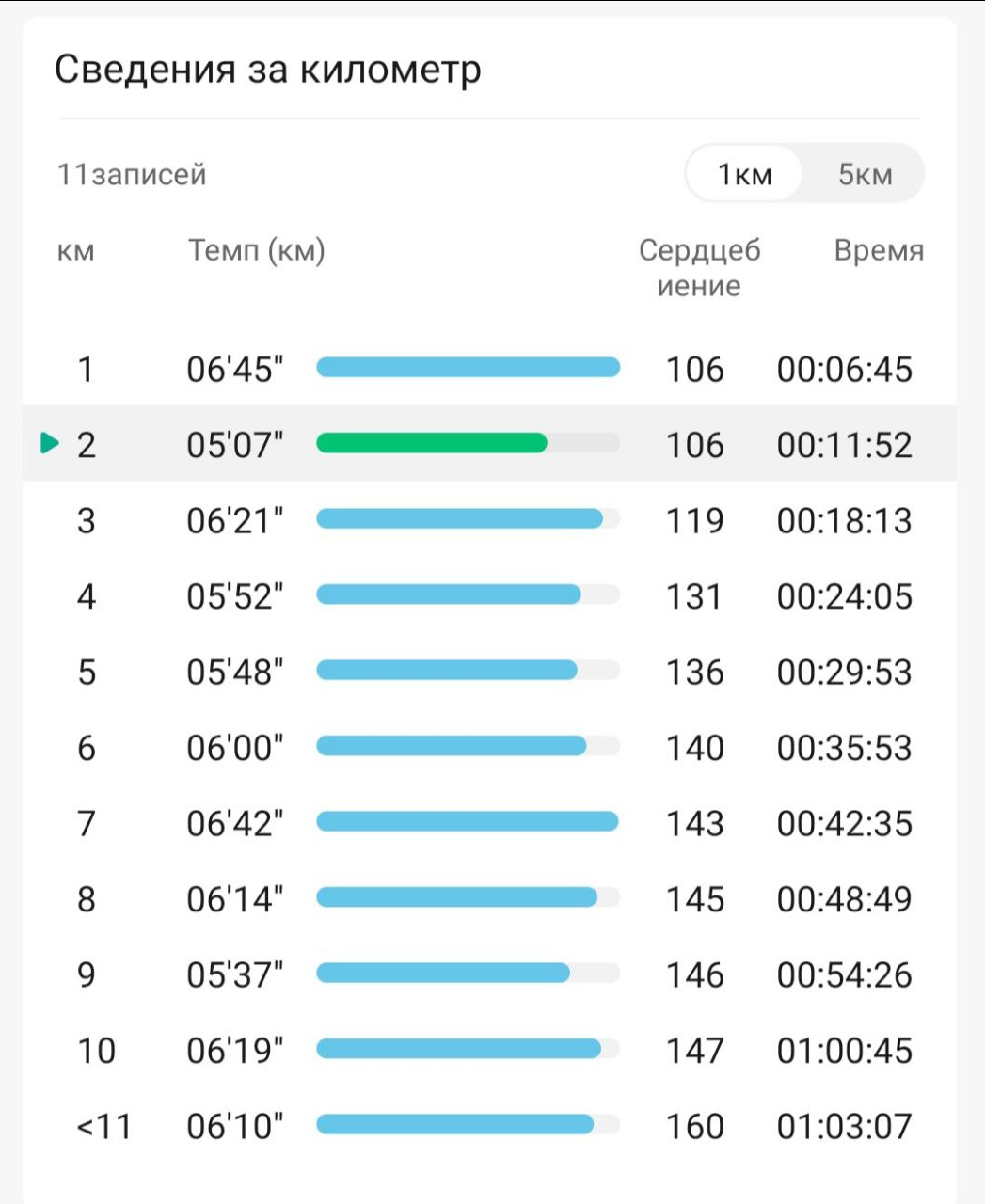Click the Темп (км) column header
Image resolution: width=985 pixels, height=1204 pixels.
(256, 251)
